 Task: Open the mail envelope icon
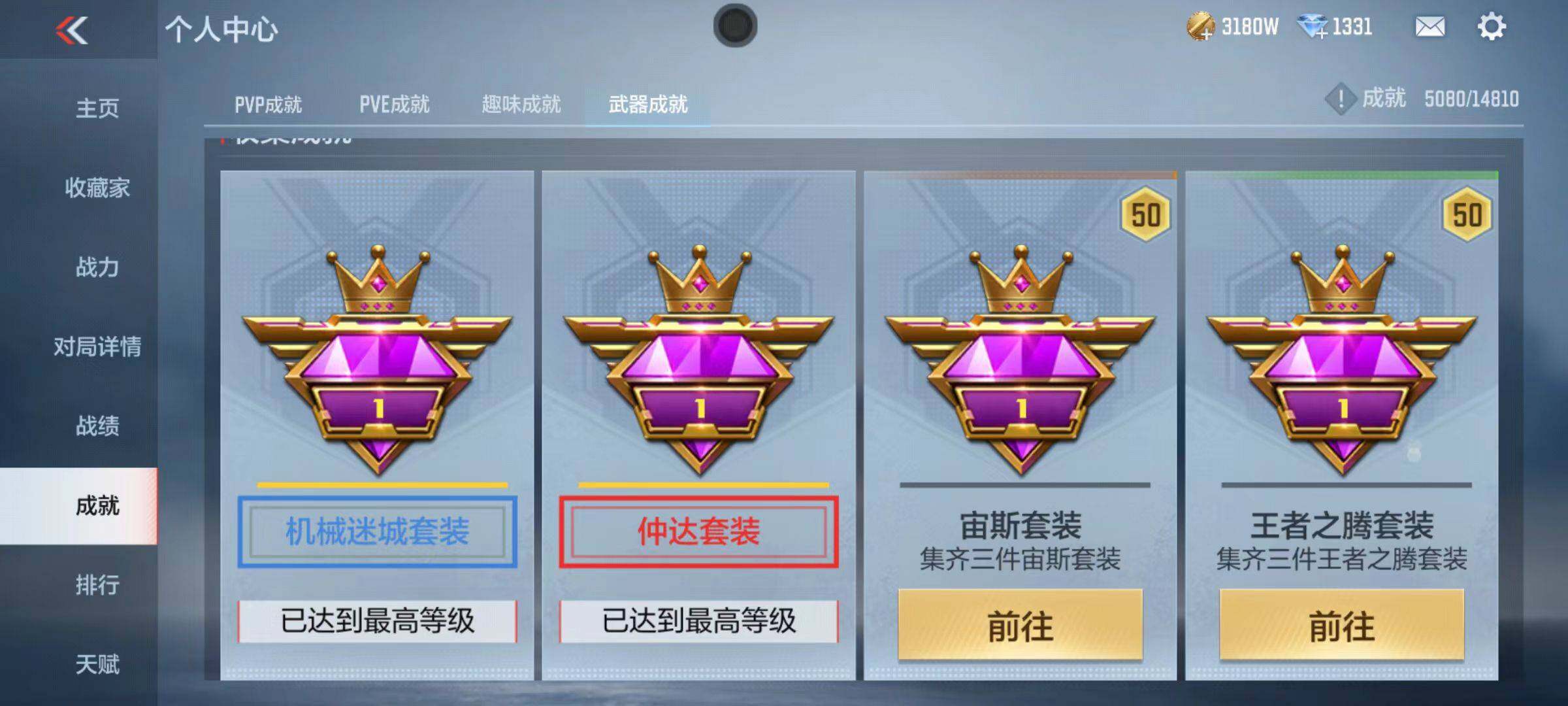(1429, 27)
